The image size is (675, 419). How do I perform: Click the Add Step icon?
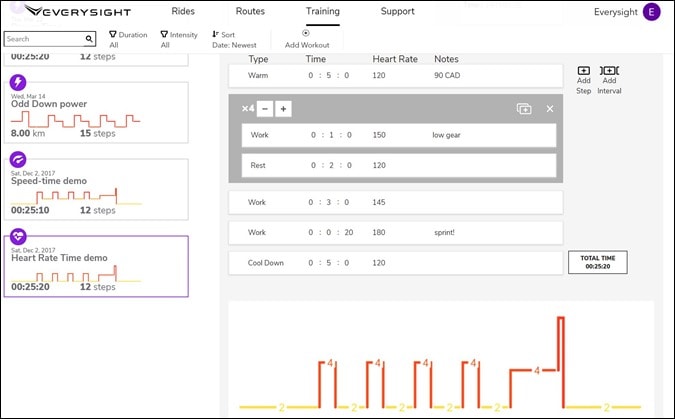click(x=583, y=71)
